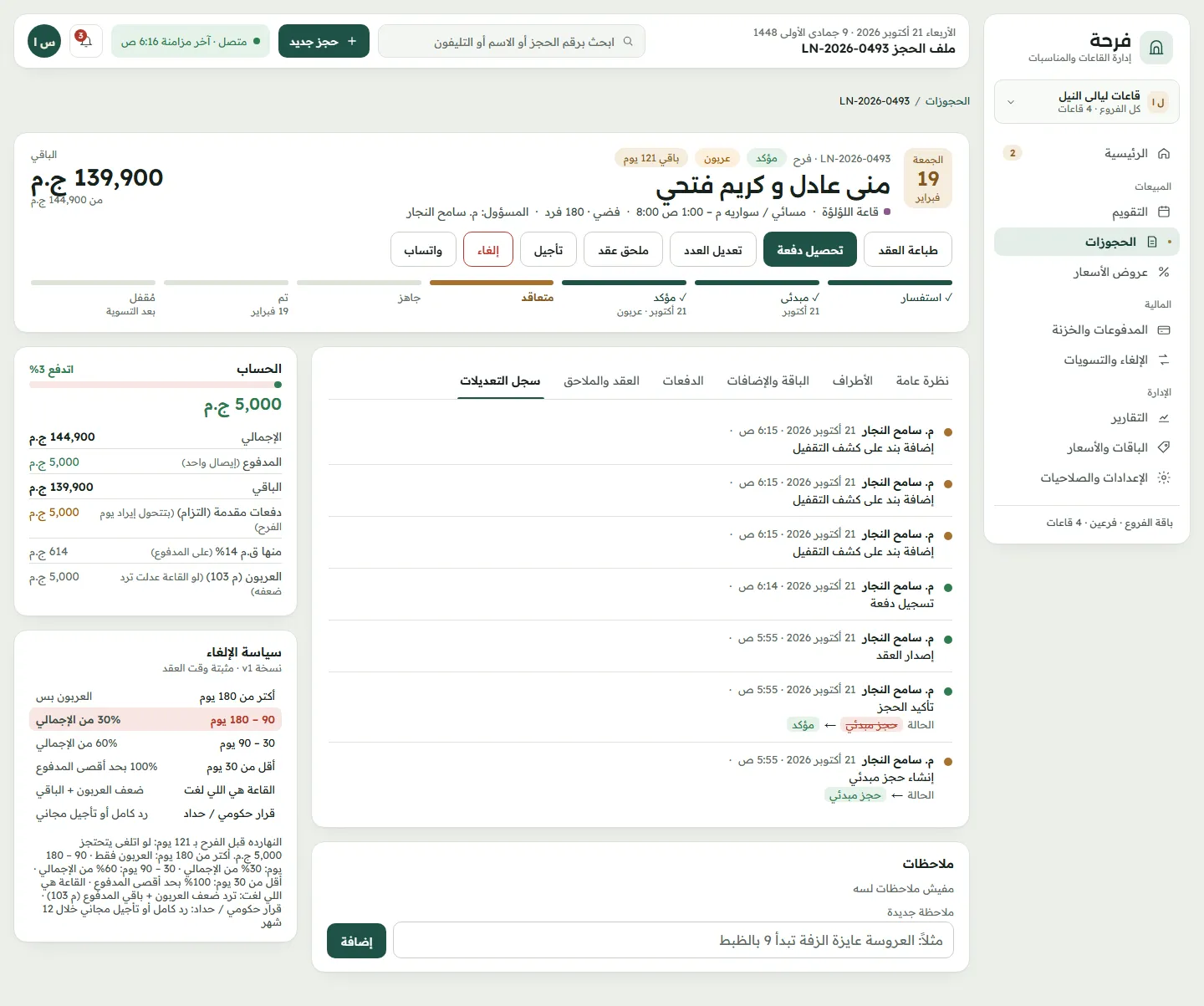Click the ملحق عقد button
Image resolution: width=1204 pixels, height=1006 pixels.
point(624,250)
